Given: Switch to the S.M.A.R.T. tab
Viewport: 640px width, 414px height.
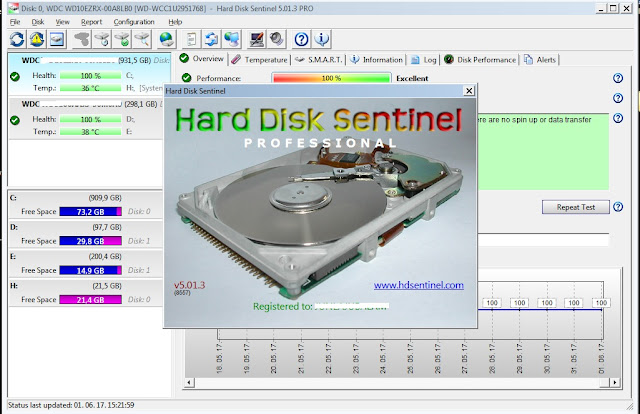Looking at the screenshot, I should click(x=318, y=60).
